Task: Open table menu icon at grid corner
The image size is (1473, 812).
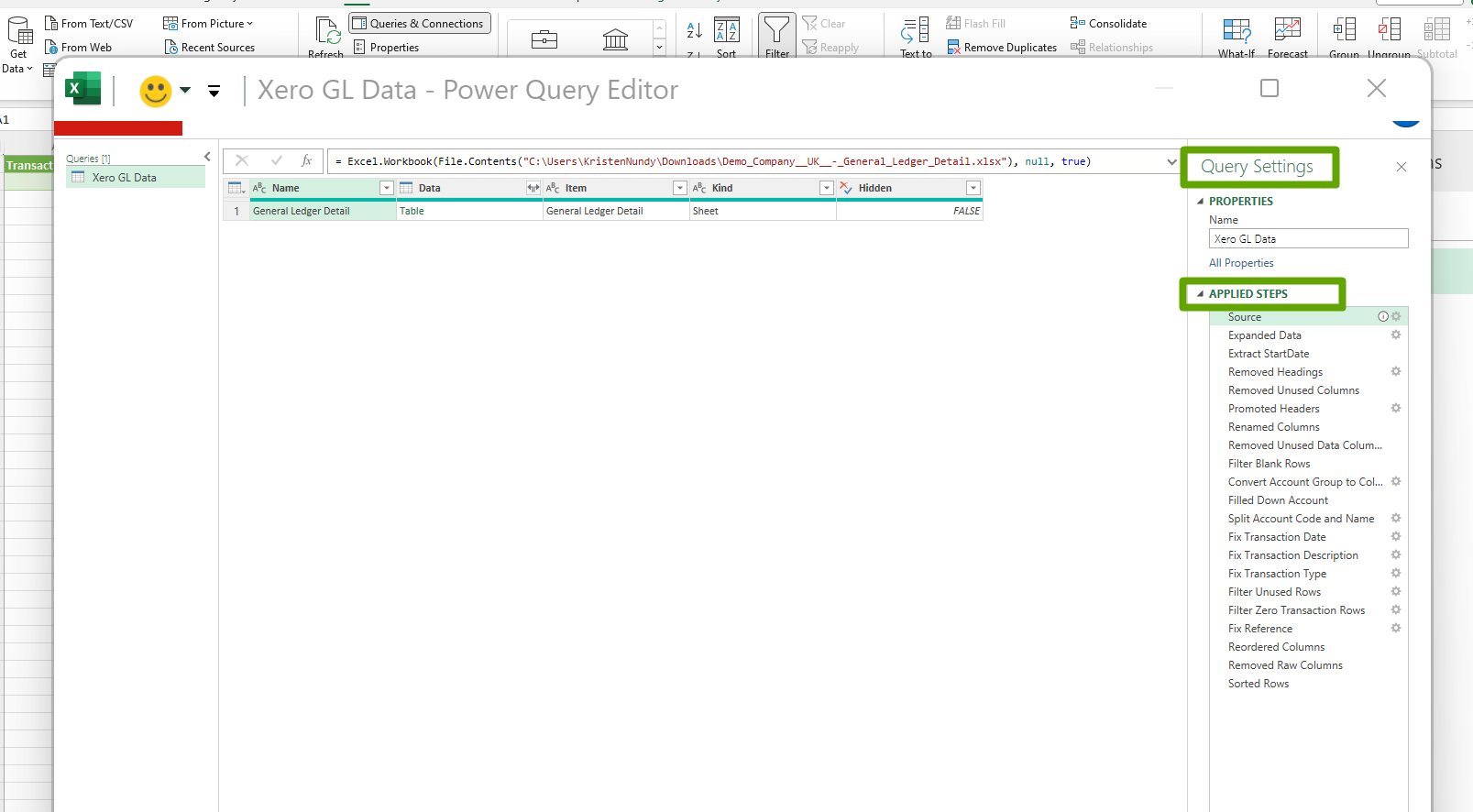Action: (236, 188)
